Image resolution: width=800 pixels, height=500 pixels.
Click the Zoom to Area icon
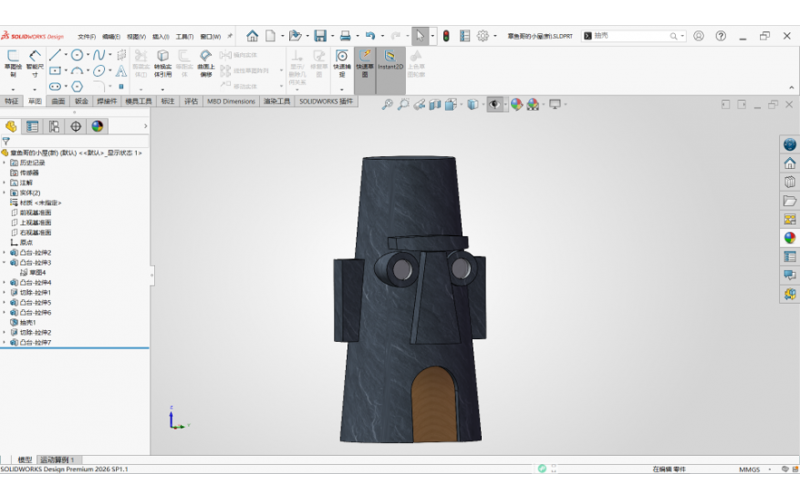click(x=403, y=105)
